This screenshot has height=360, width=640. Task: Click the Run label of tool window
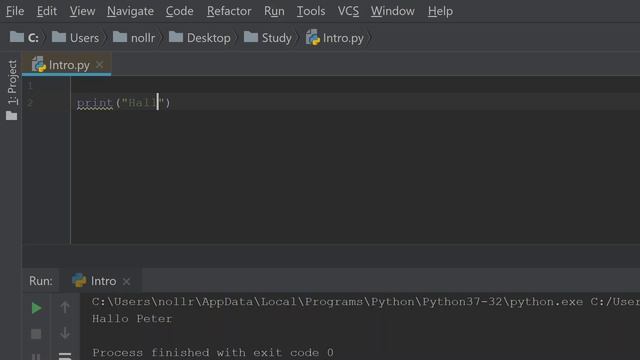pos(41,281)
